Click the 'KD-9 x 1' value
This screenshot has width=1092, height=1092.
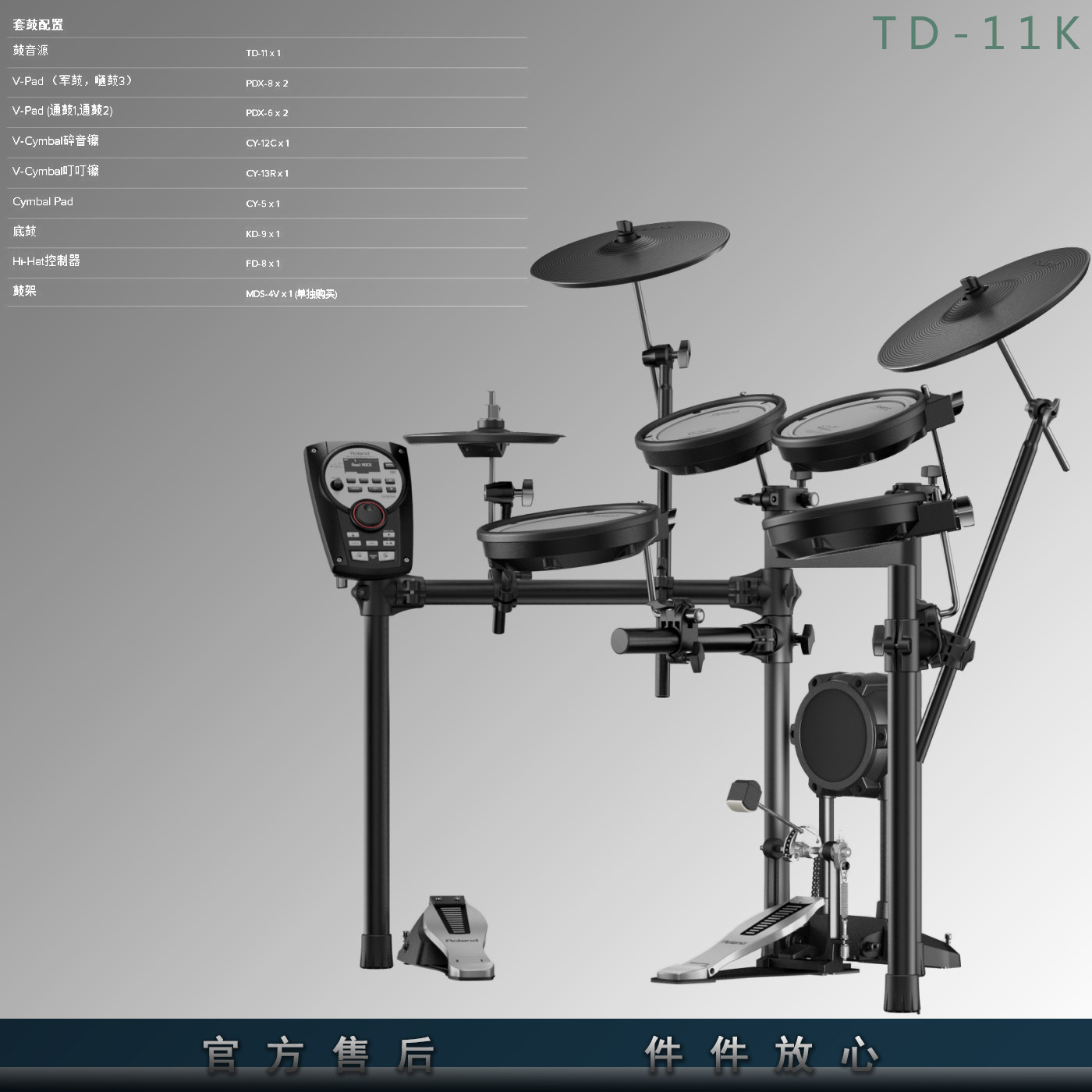[x=263, y=234]
